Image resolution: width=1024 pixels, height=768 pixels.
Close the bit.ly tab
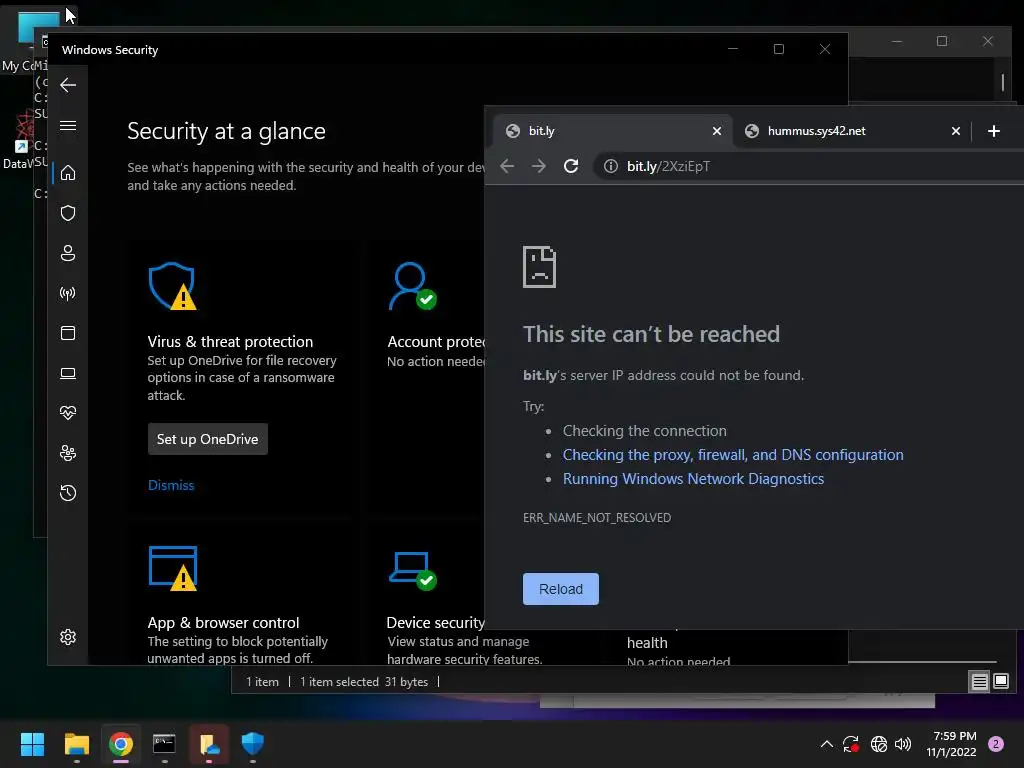(x=716, y=131)
